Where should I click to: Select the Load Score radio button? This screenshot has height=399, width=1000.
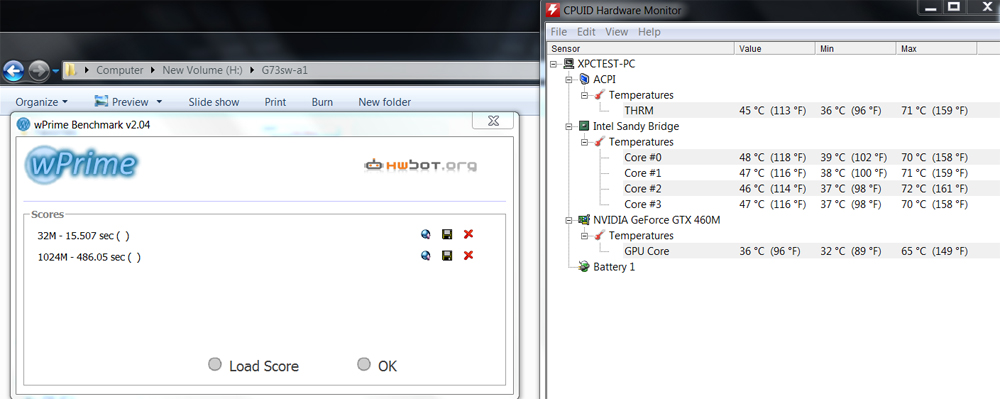coord(215,365)
